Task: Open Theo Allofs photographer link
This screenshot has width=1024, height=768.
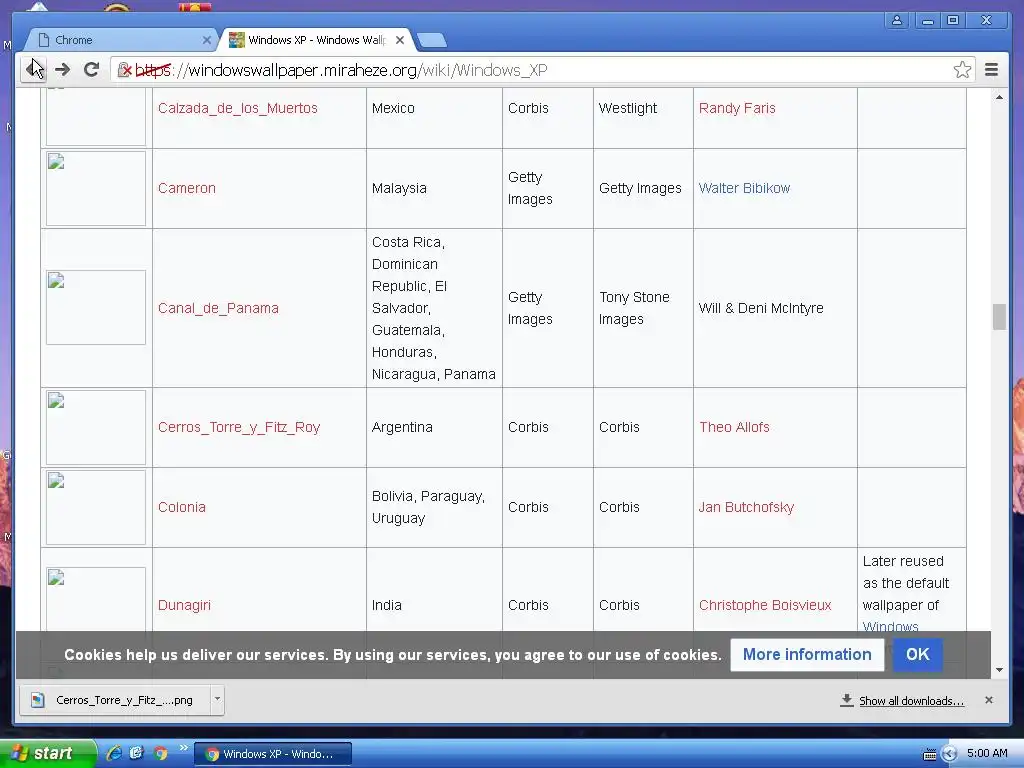Action: click(734, 427)
